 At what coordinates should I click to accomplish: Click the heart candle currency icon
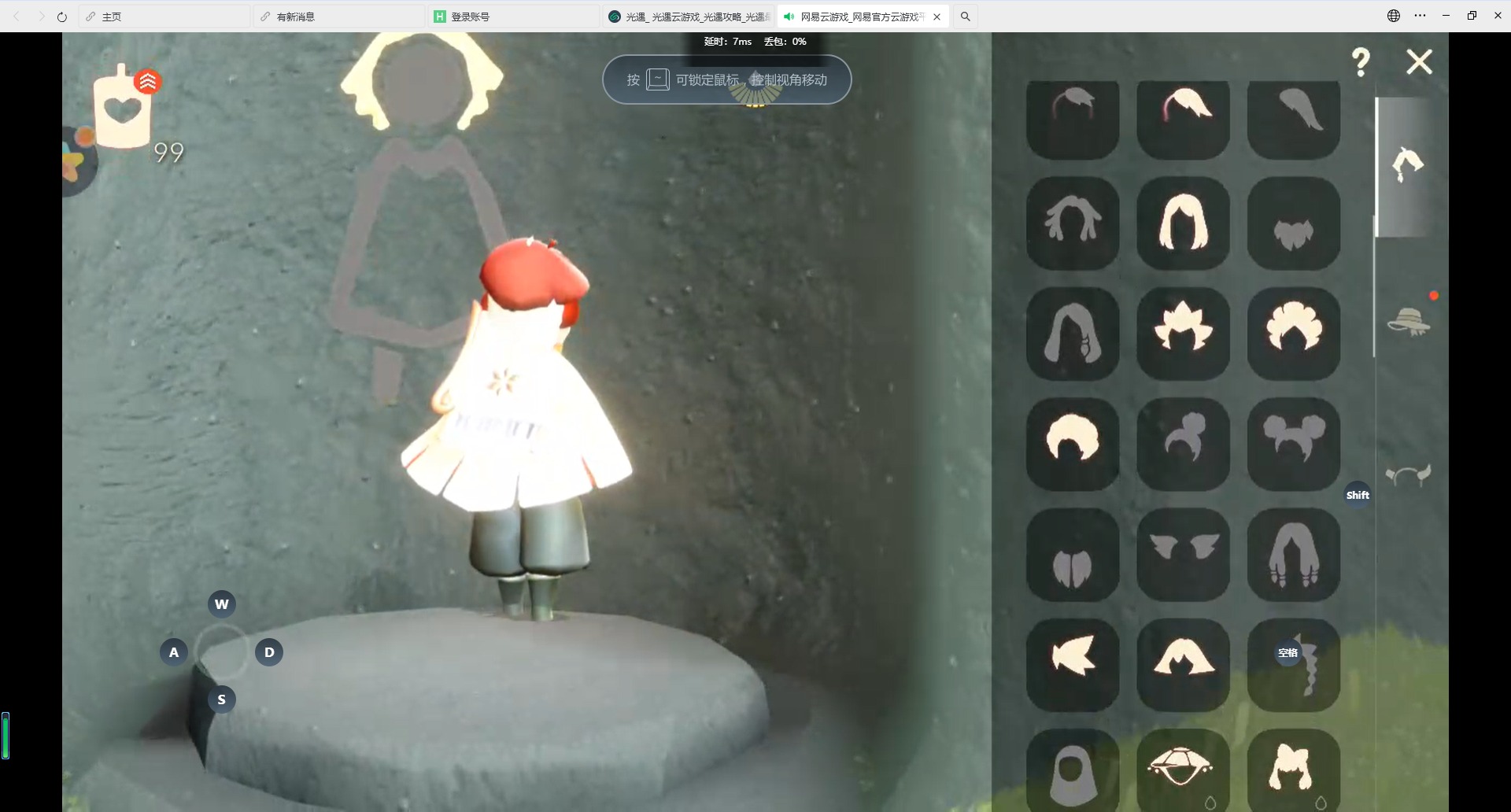tap(122, 110)
